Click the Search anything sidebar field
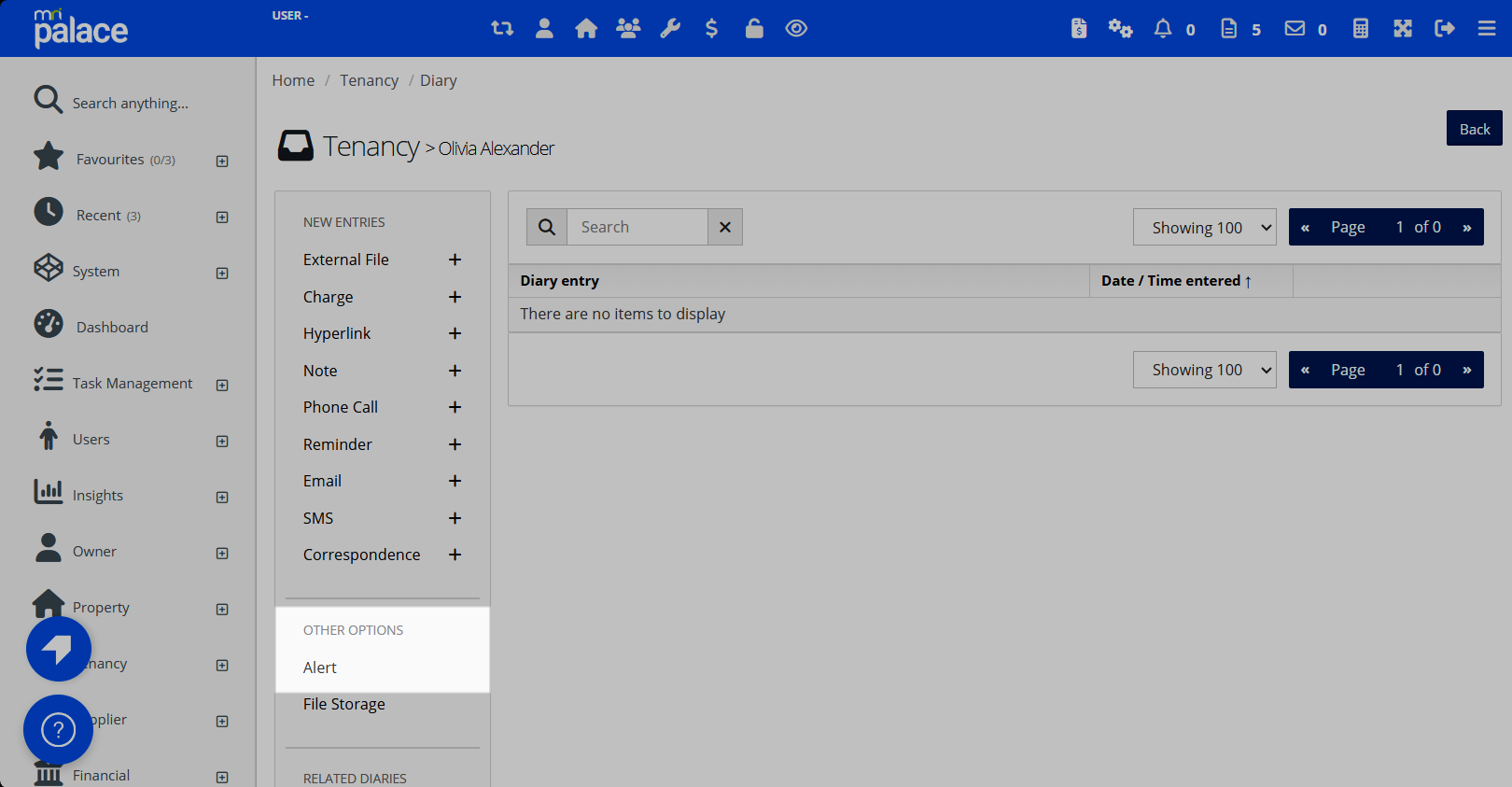This screenshot has width=1512, height=787. (131, 104)
